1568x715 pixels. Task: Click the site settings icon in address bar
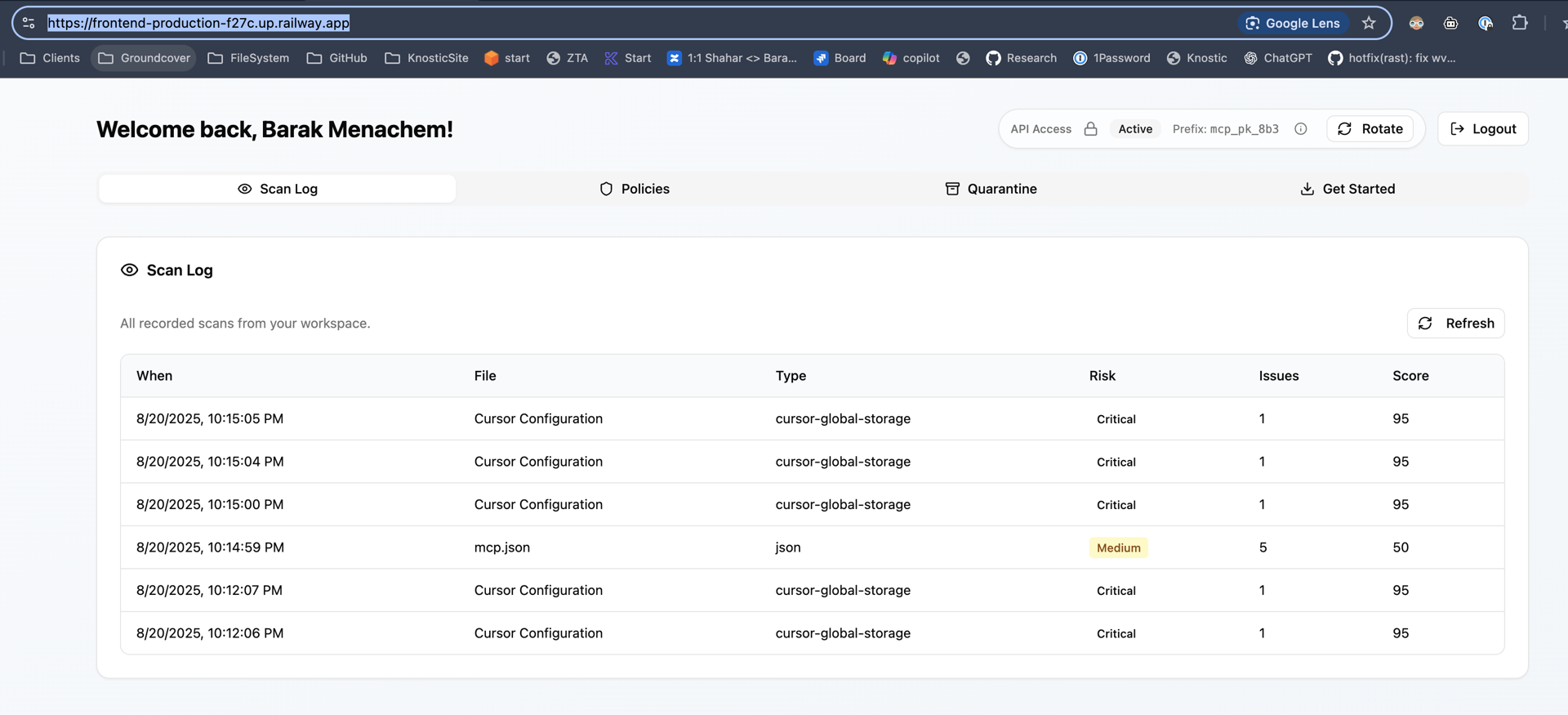[x=29, y=23]
